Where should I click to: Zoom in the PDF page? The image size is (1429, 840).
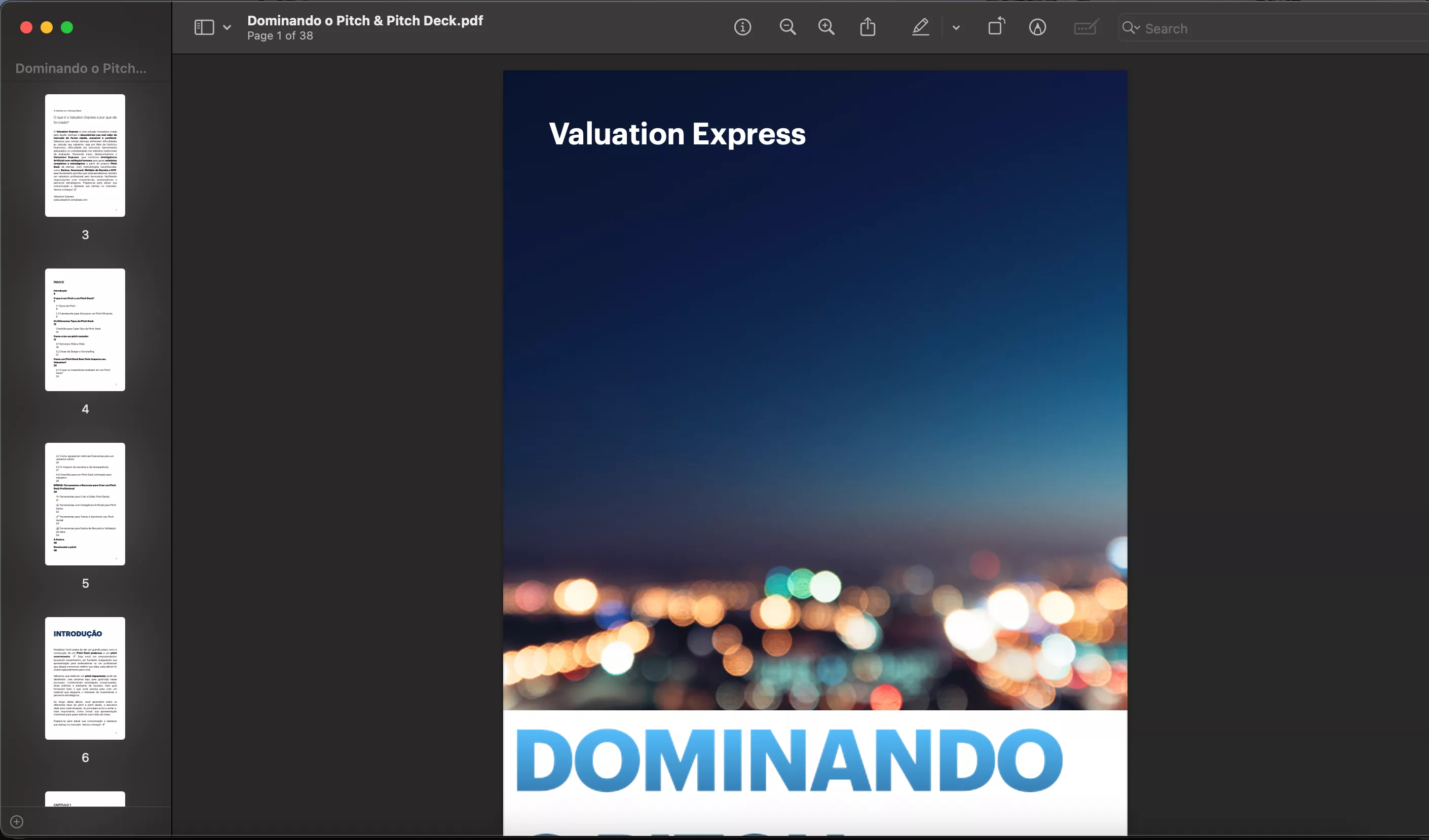pos(826,27)
